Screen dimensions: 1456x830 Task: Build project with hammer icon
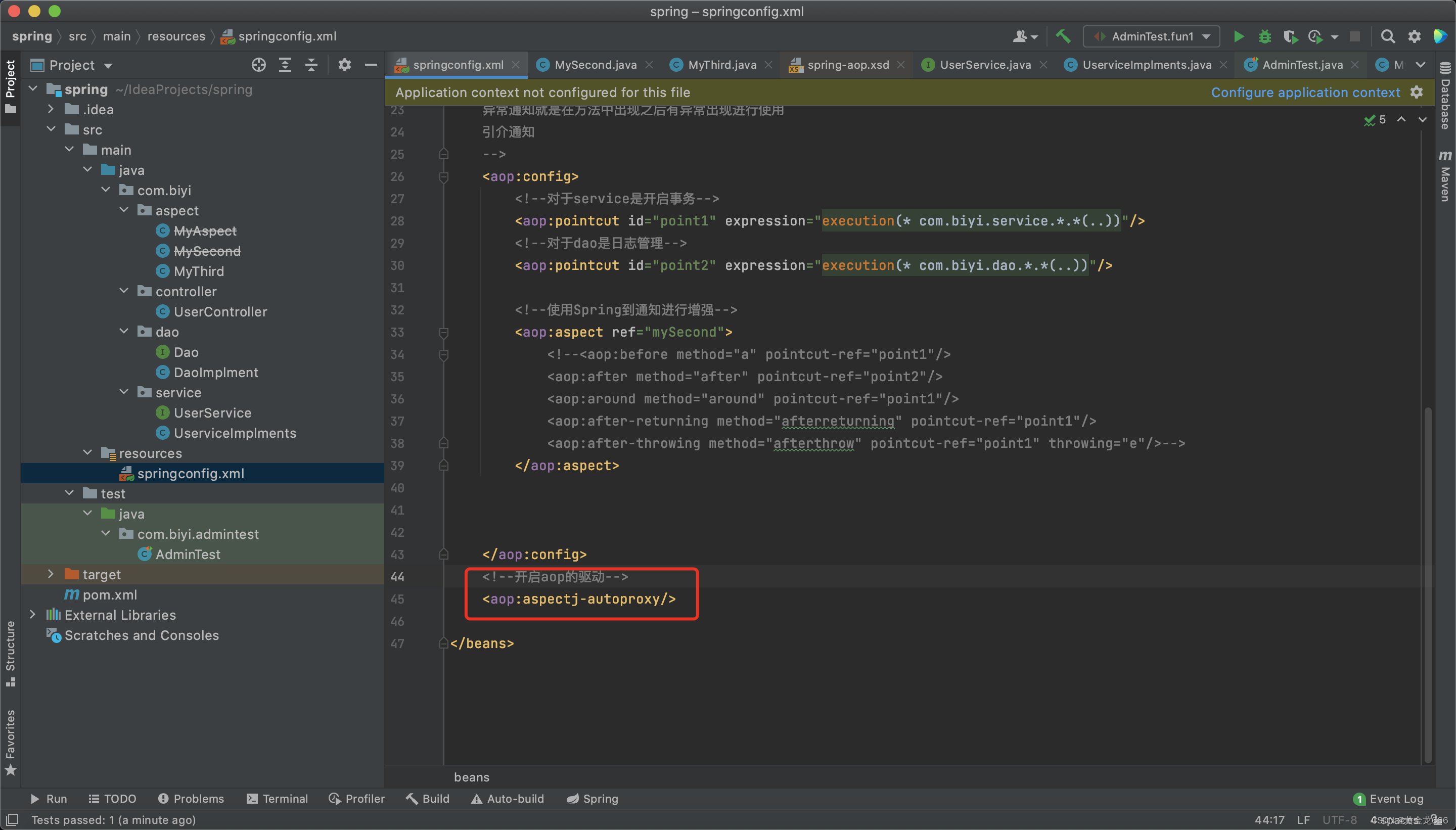point(1063,36)
